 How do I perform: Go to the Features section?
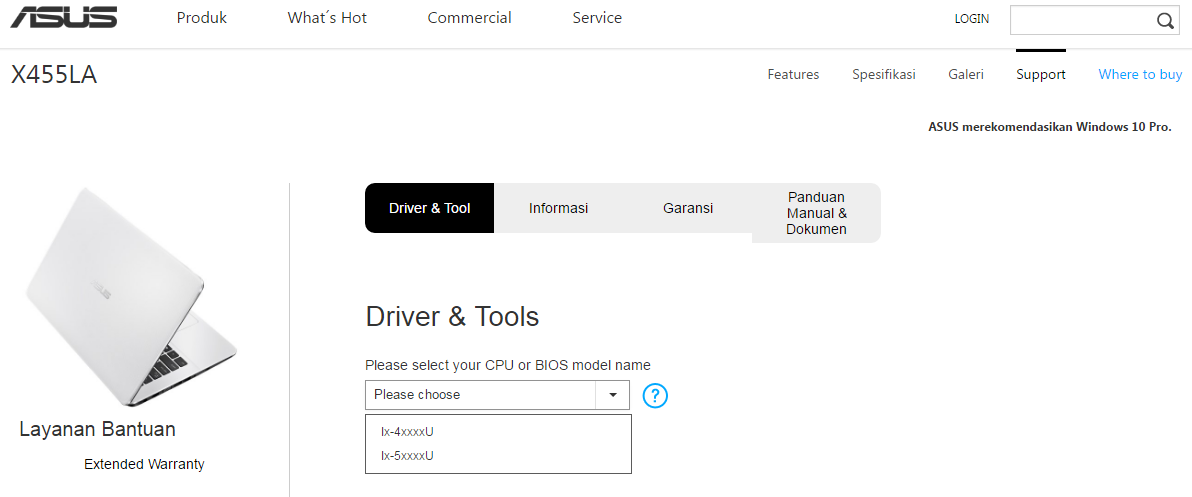(x=793, y=75)
